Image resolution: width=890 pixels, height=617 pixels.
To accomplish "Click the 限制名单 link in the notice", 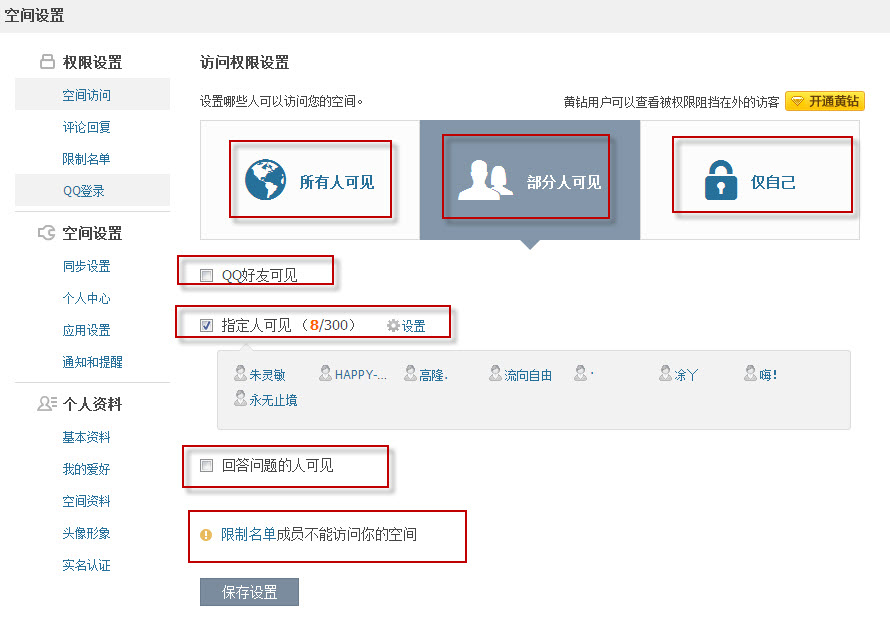I will point(248,535).
